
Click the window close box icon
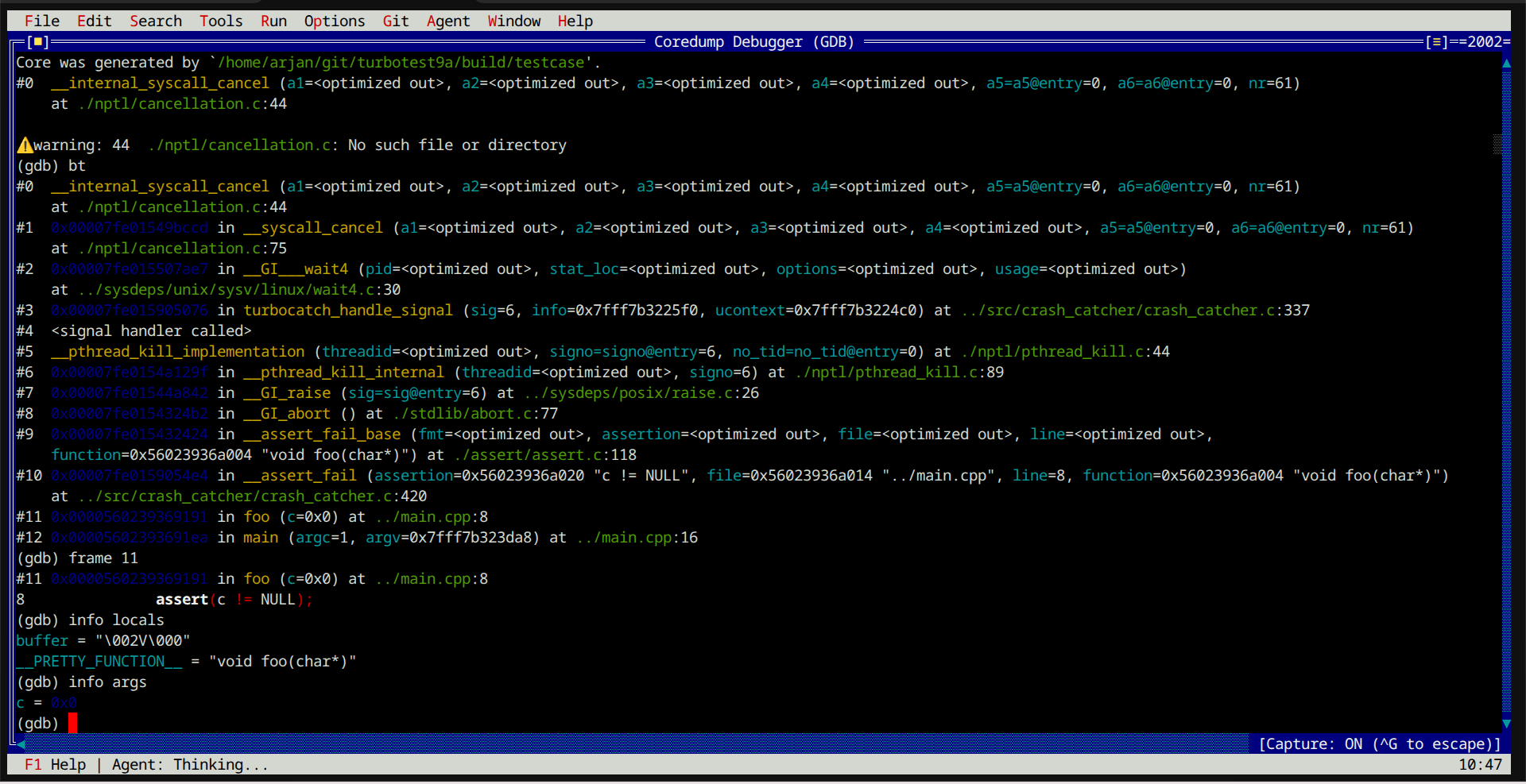point(37,42)
